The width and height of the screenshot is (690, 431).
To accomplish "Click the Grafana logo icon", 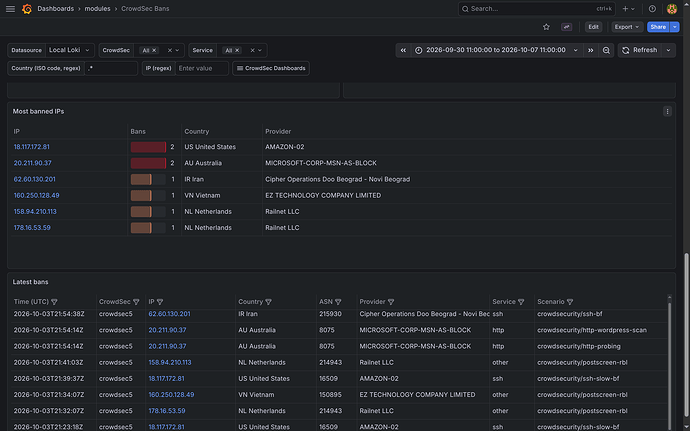I will (27, 9).
